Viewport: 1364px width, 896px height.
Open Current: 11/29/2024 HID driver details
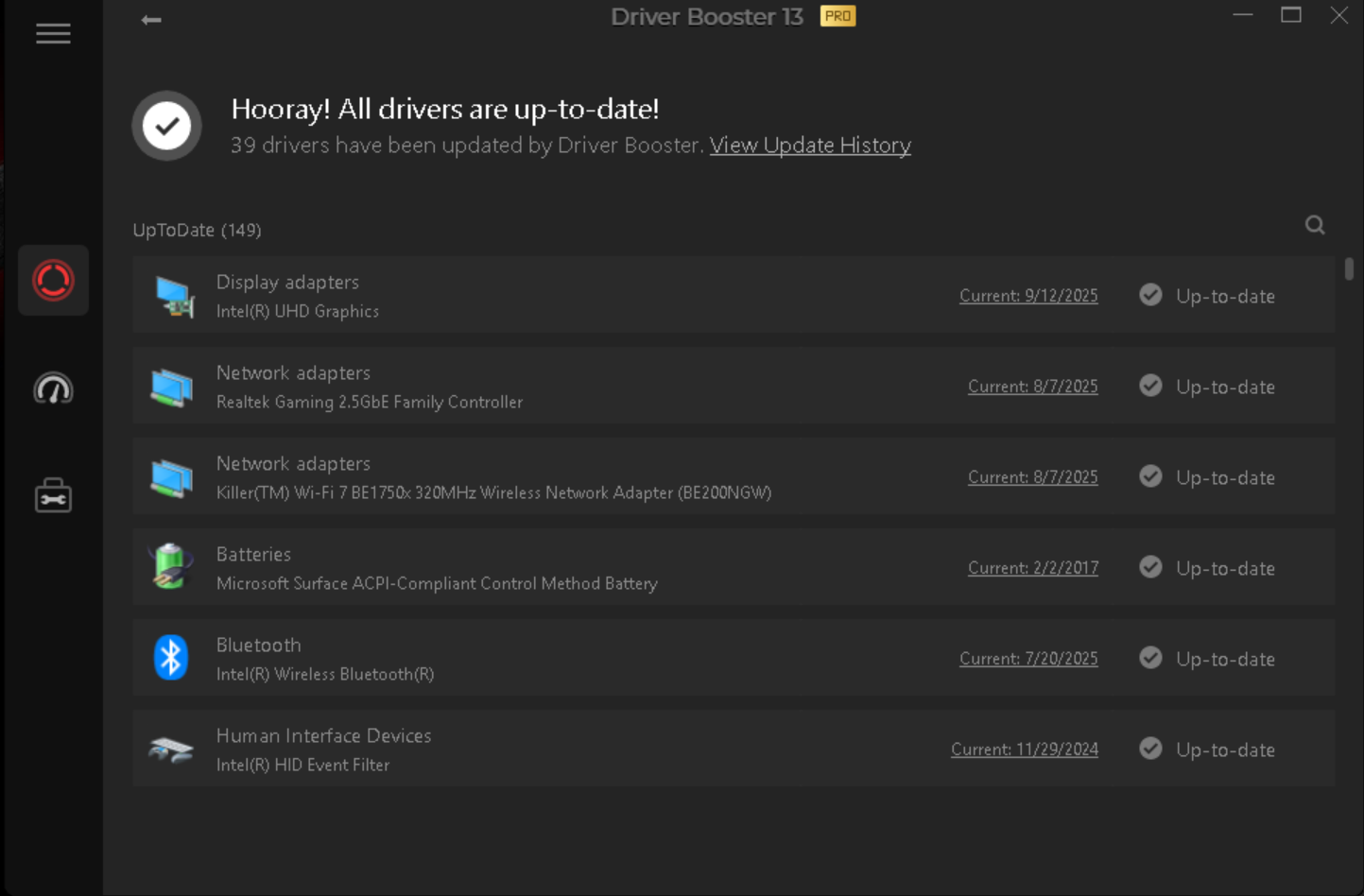tap(1025, 750)
